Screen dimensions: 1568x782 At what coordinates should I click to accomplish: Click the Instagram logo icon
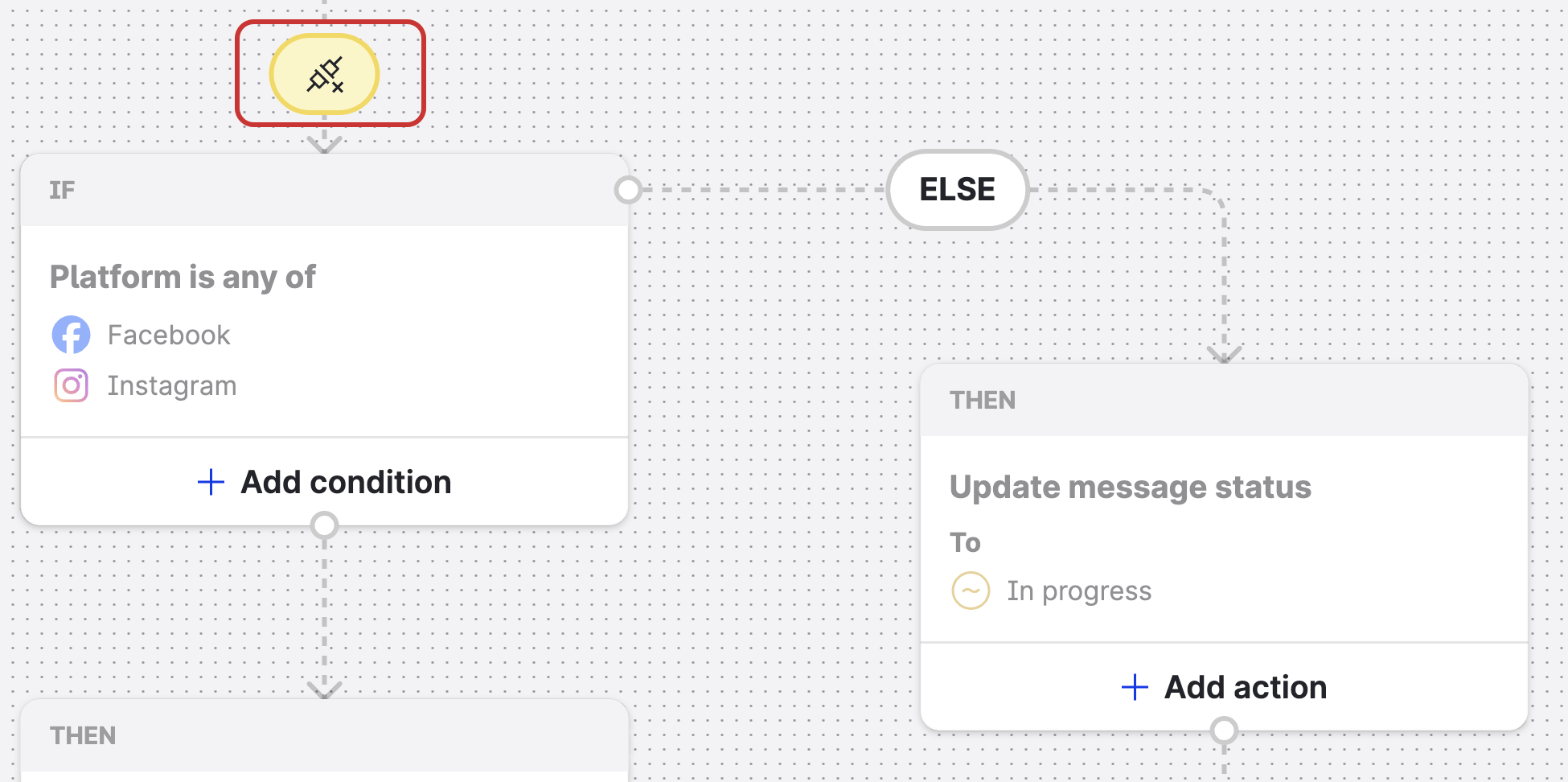[x=71, y=385]
